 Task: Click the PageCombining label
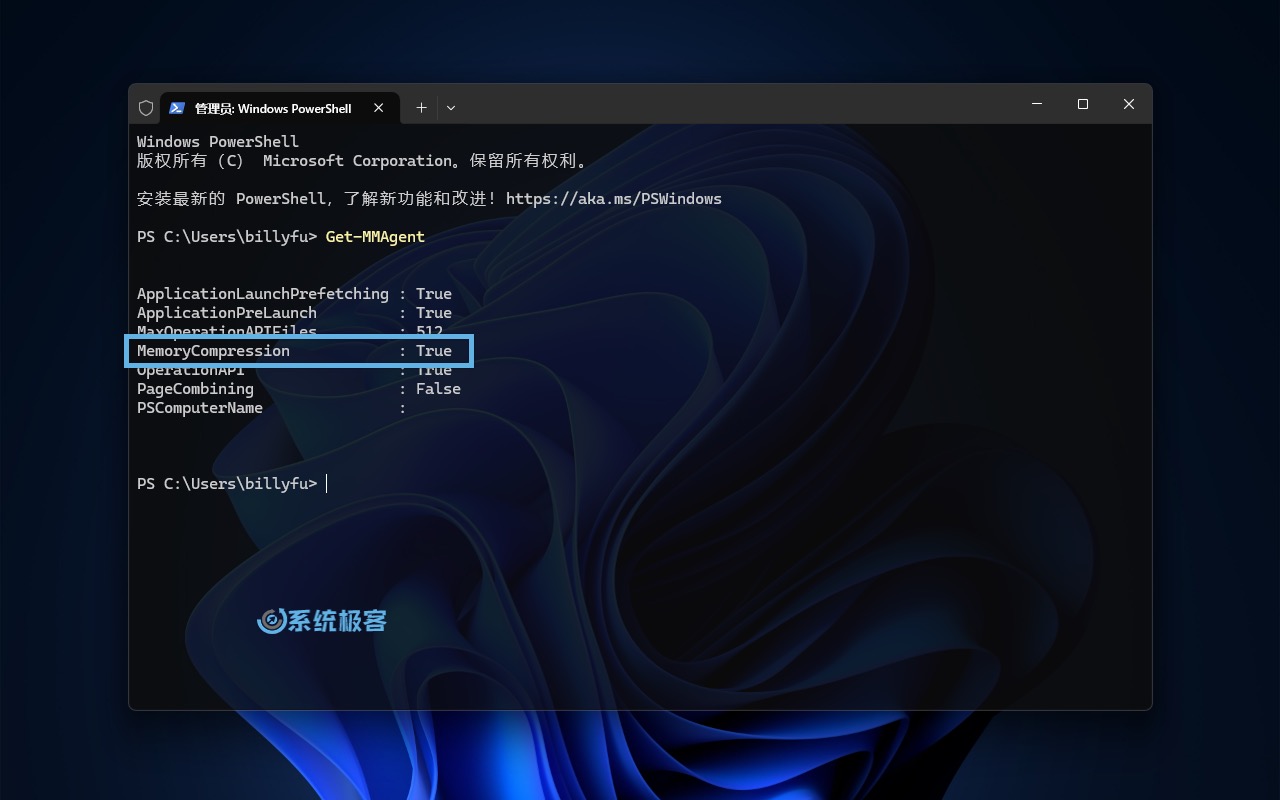pos(195,389)
